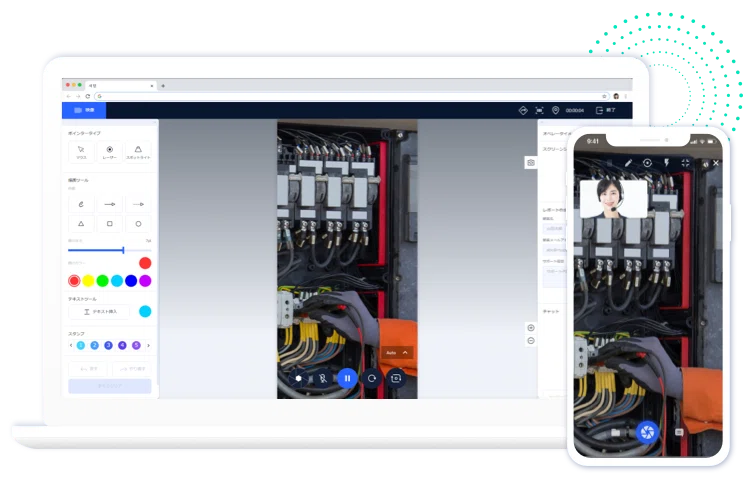Pick the yellow line color swatch
This screenshot has width=743, height=480.
click(88, 281)
